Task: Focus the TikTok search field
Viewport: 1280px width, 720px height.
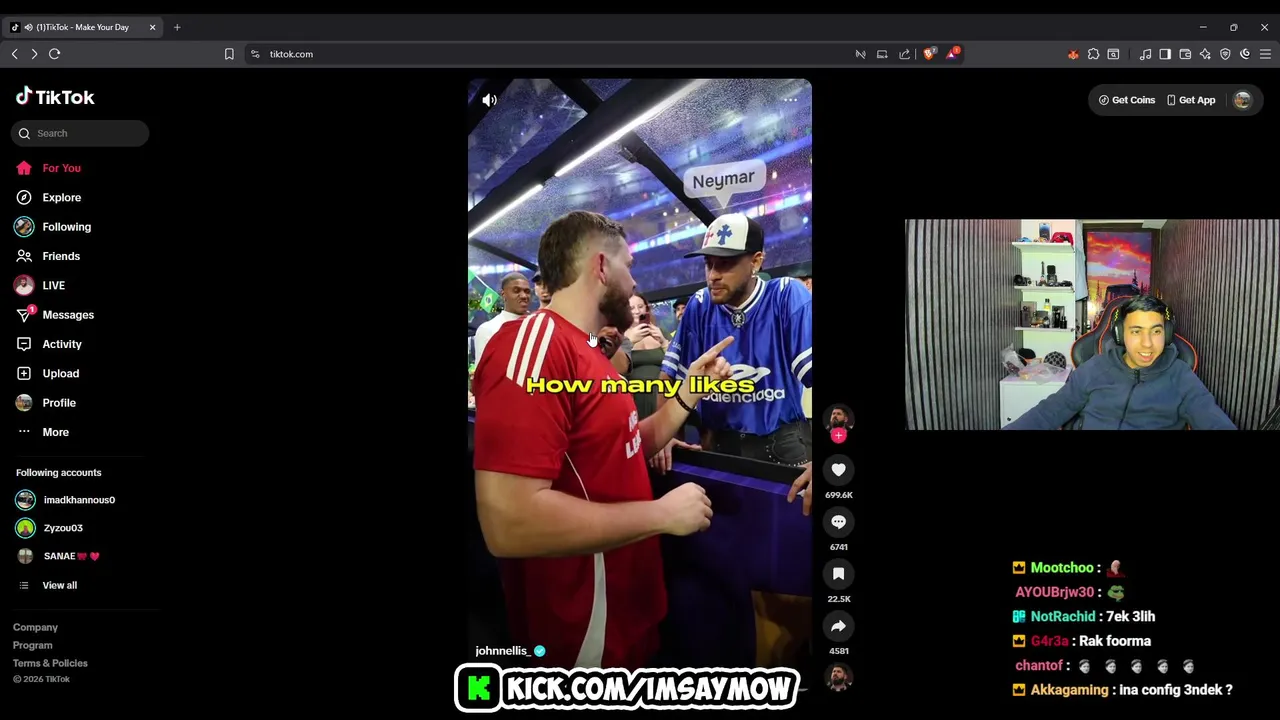Action: (80, 133)
